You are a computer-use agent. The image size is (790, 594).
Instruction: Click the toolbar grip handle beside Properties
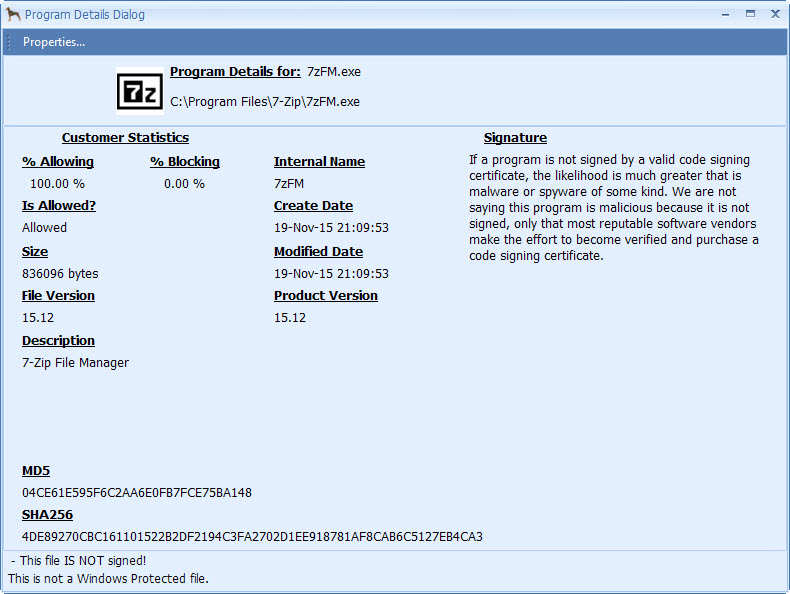10,42
